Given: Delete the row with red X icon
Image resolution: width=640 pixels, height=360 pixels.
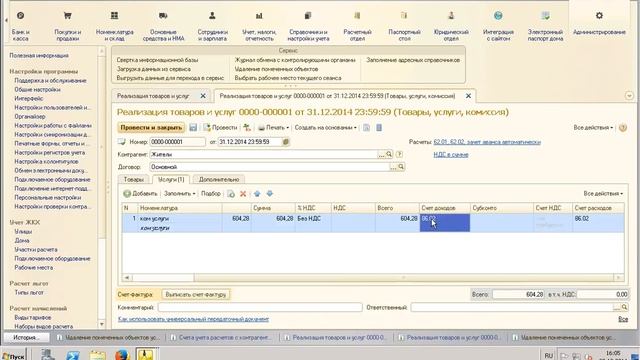Looking at the screenshot, I should point(243,194).
